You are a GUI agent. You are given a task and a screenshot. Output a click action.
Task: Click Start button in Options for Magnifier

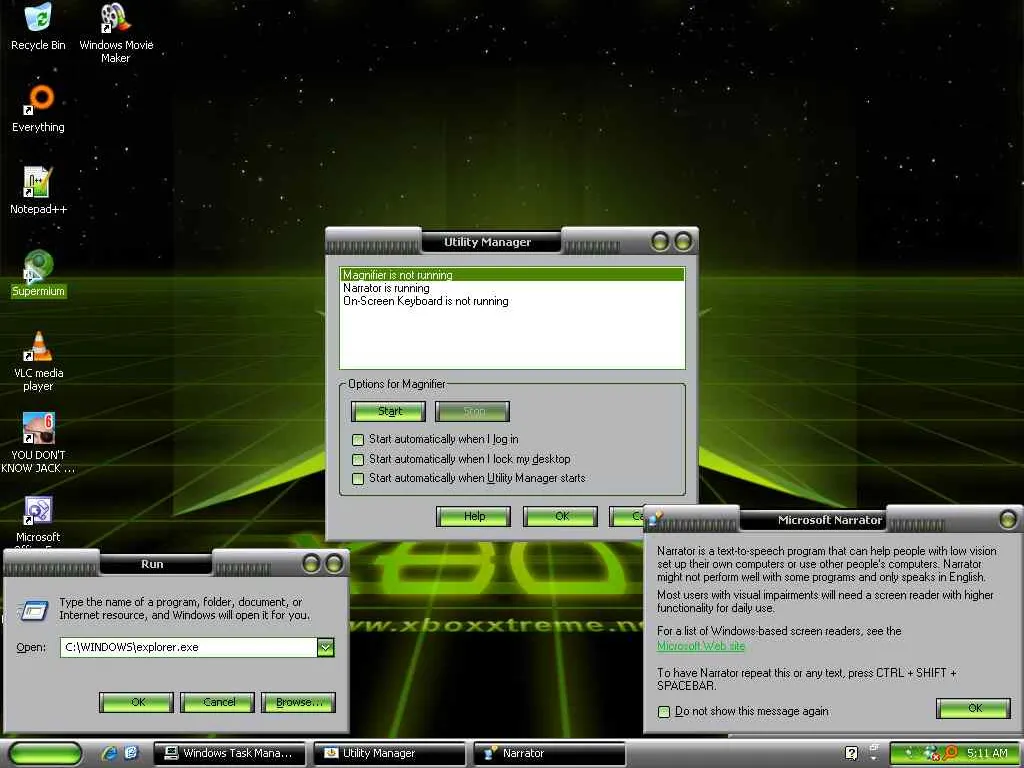(x=389, y=411)
